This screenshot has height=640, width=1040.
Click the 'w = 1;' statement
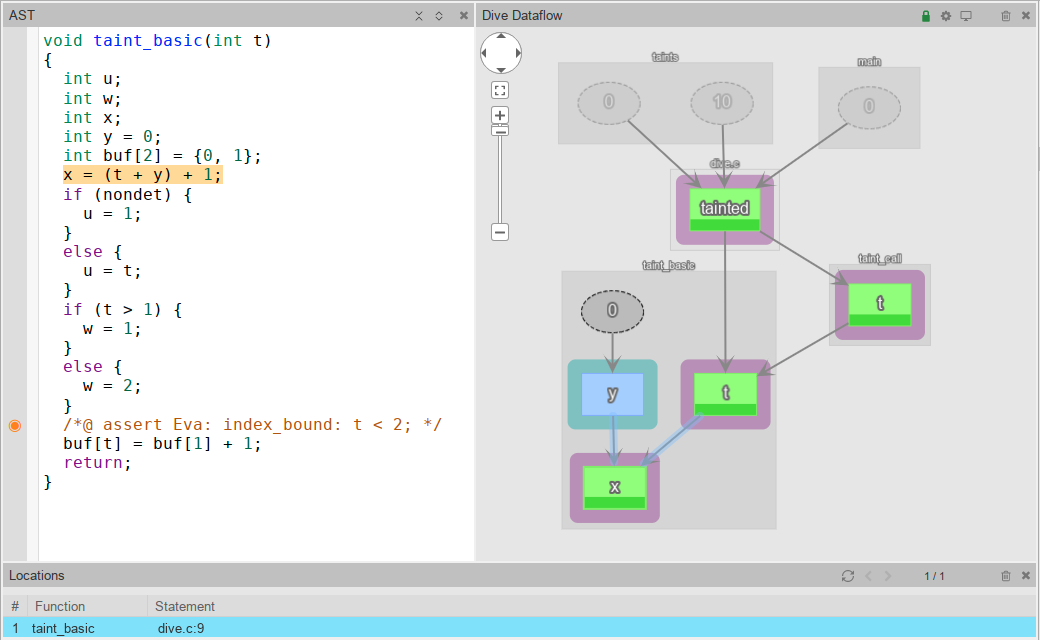112,329
